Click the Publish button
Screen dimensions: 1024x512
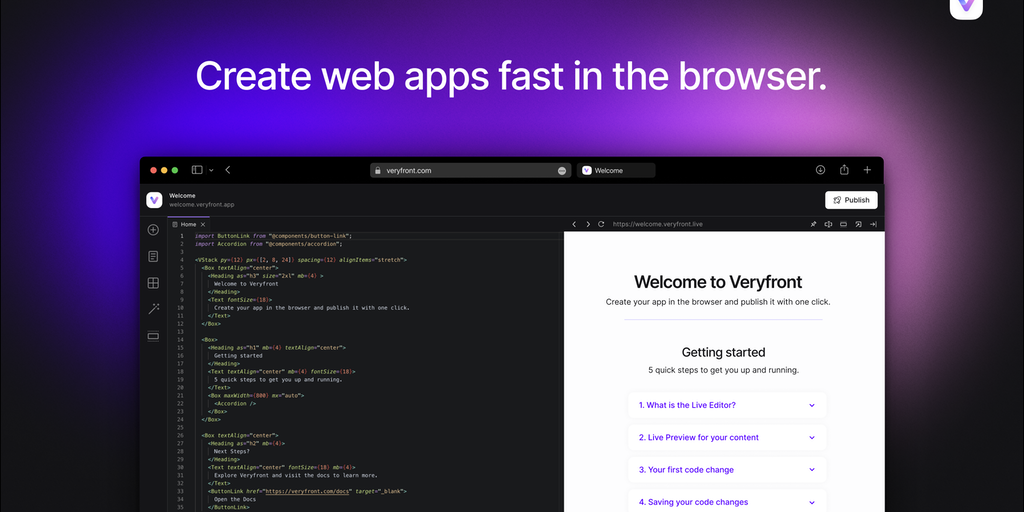(x=851, y=200)
